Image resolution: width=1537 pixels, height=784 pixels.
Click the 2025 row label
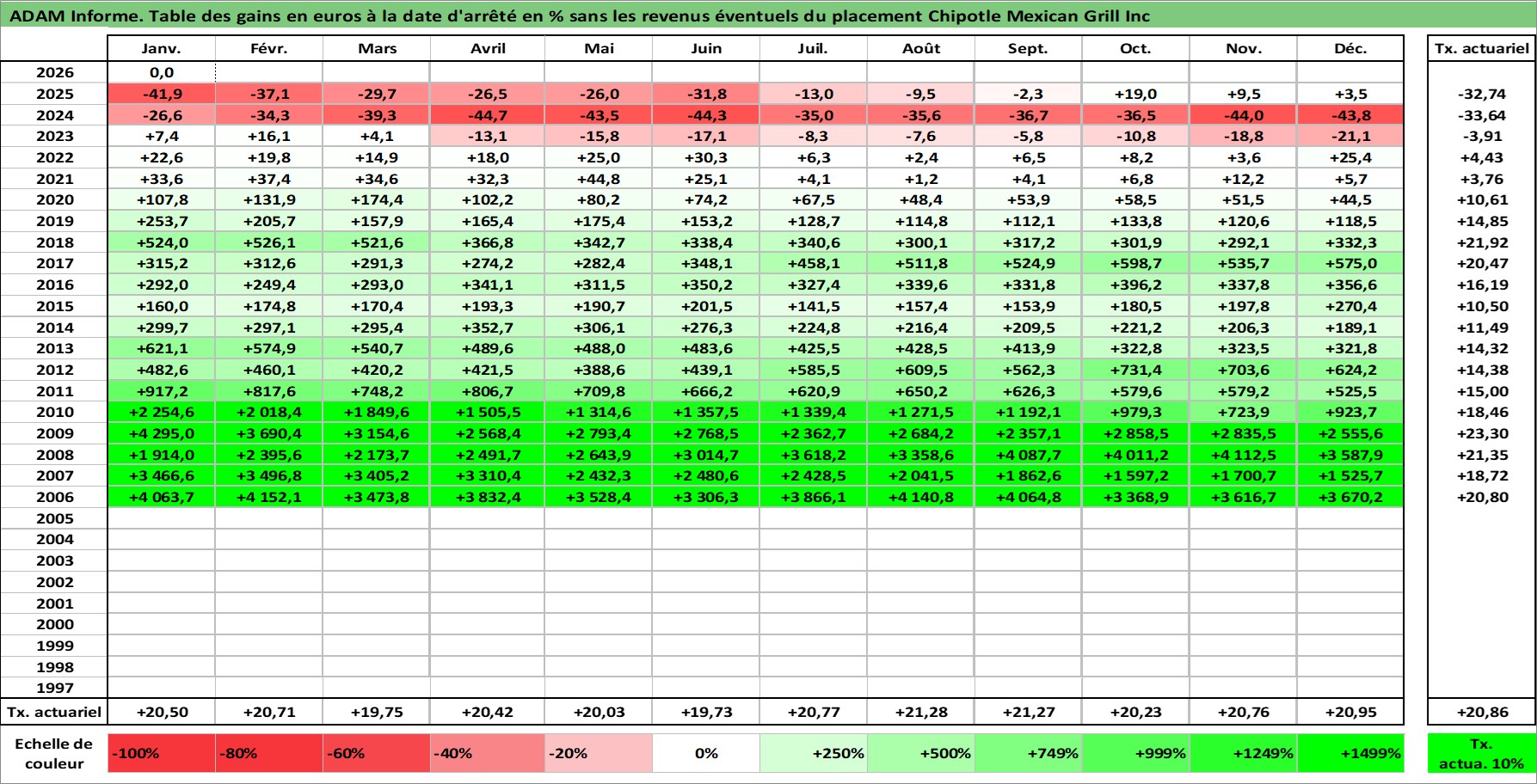[x=54, y=95]
